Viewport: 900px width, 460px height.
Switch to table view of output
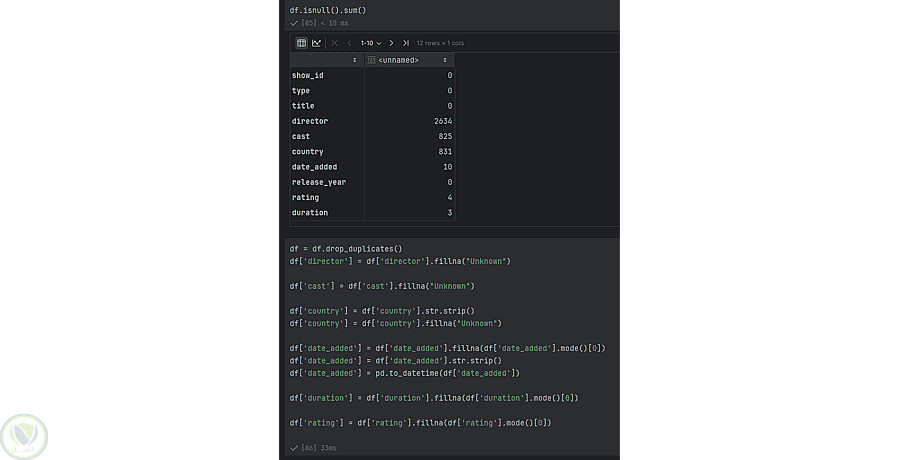pyautogui.click(x=302, y=43)
